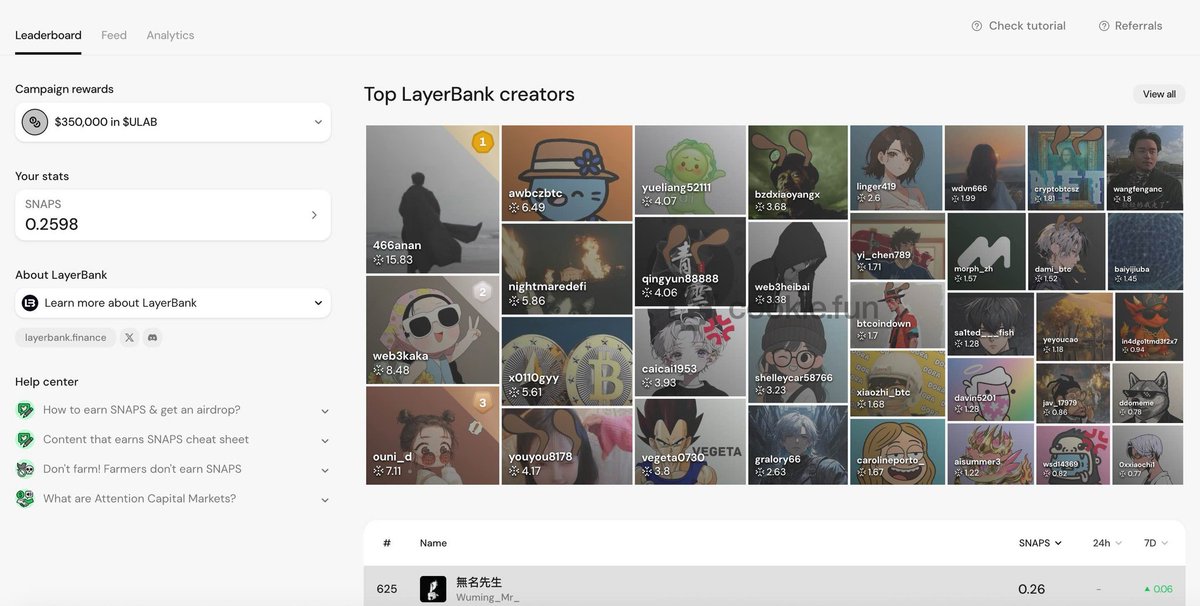
Task: Open the Analytics tab
Action: [170, 35]
